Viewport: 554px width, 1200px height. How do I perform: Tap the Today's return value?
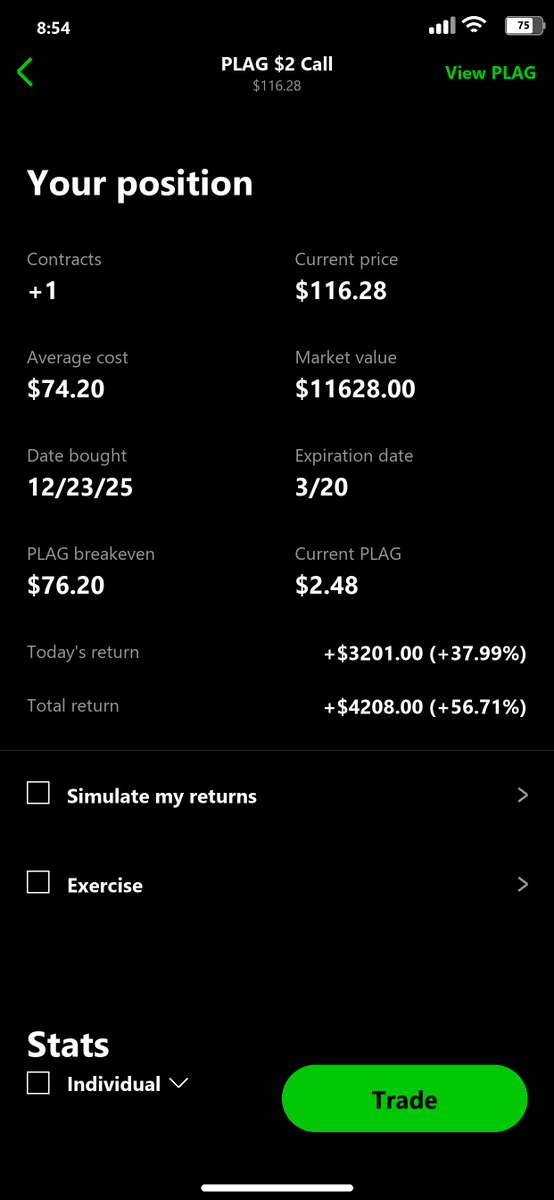425,654
